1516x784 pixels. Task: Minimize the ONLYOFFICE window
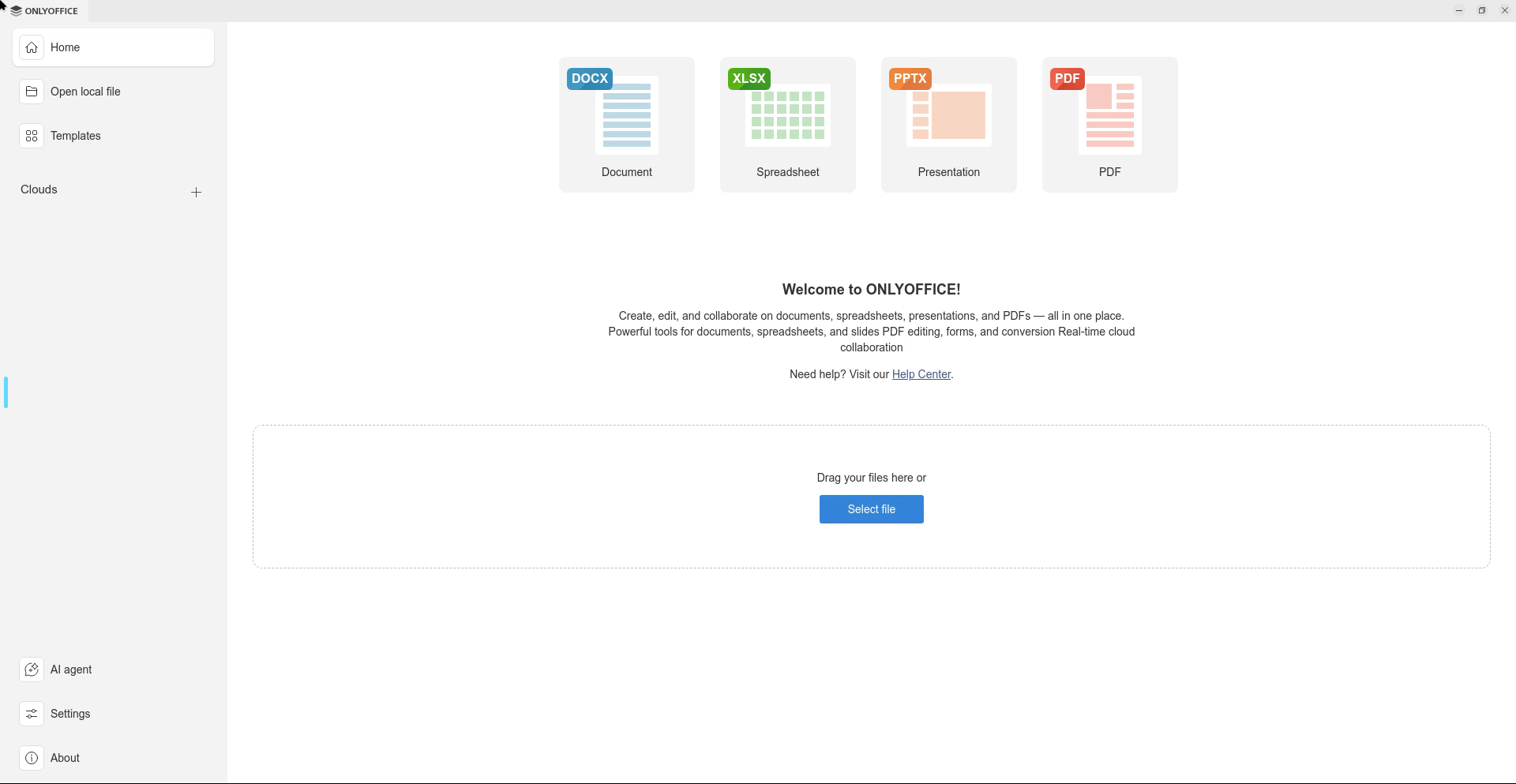click(1458, 11)
